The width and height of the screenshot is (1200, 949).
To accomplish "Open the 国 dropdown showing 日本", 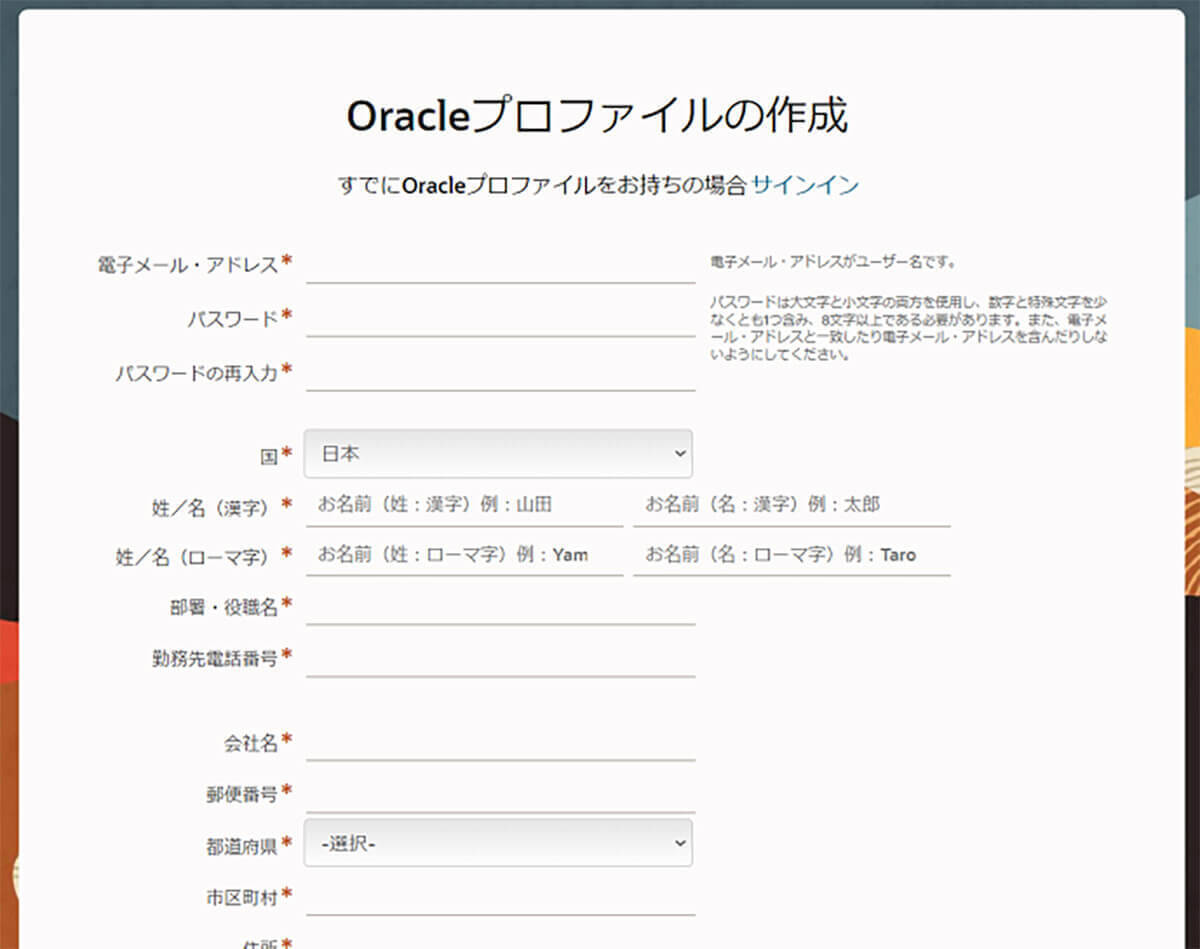I will (498, 454).
